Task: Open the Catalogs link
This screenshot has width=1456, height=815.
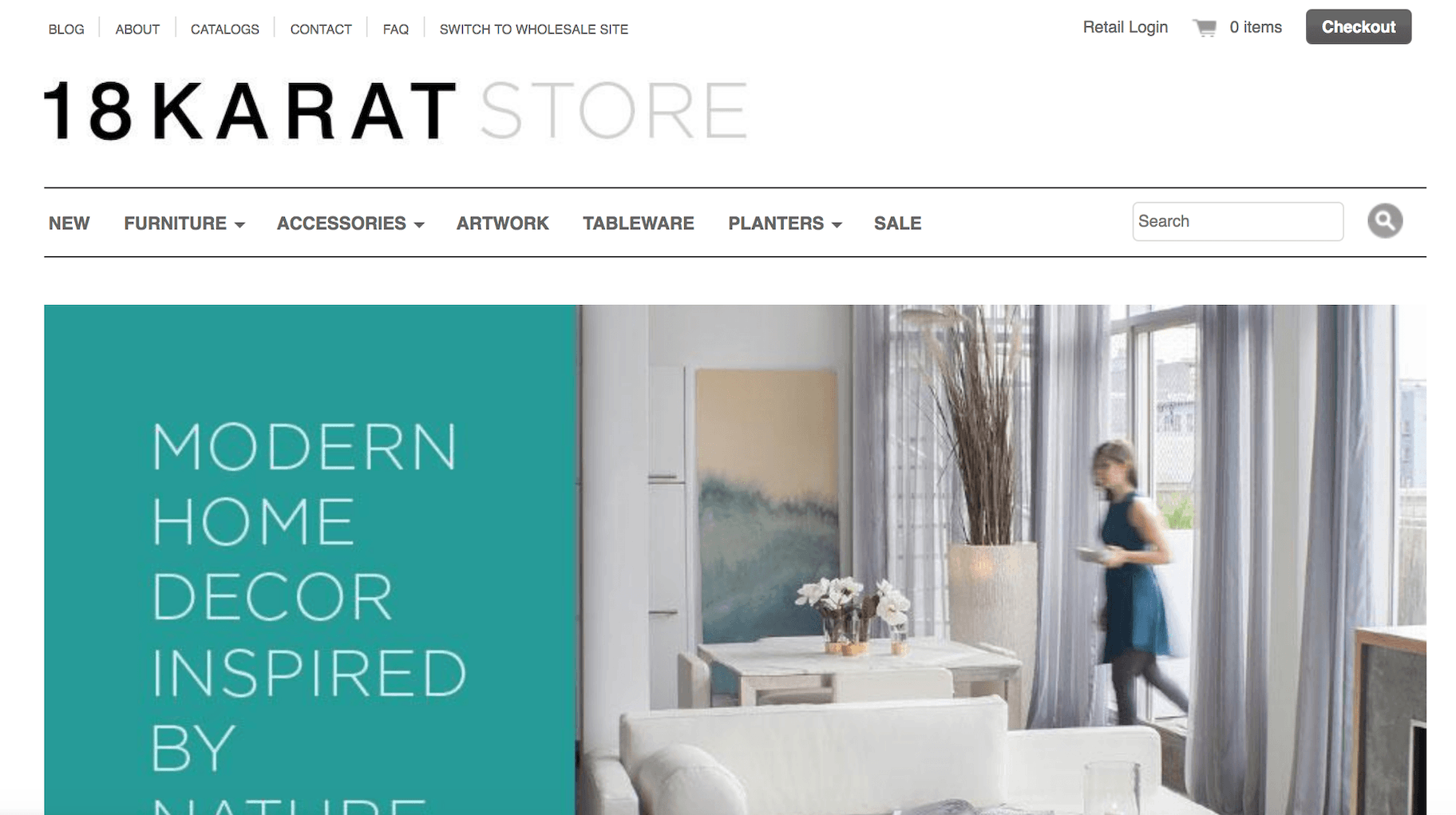Action: pos(225,30)
